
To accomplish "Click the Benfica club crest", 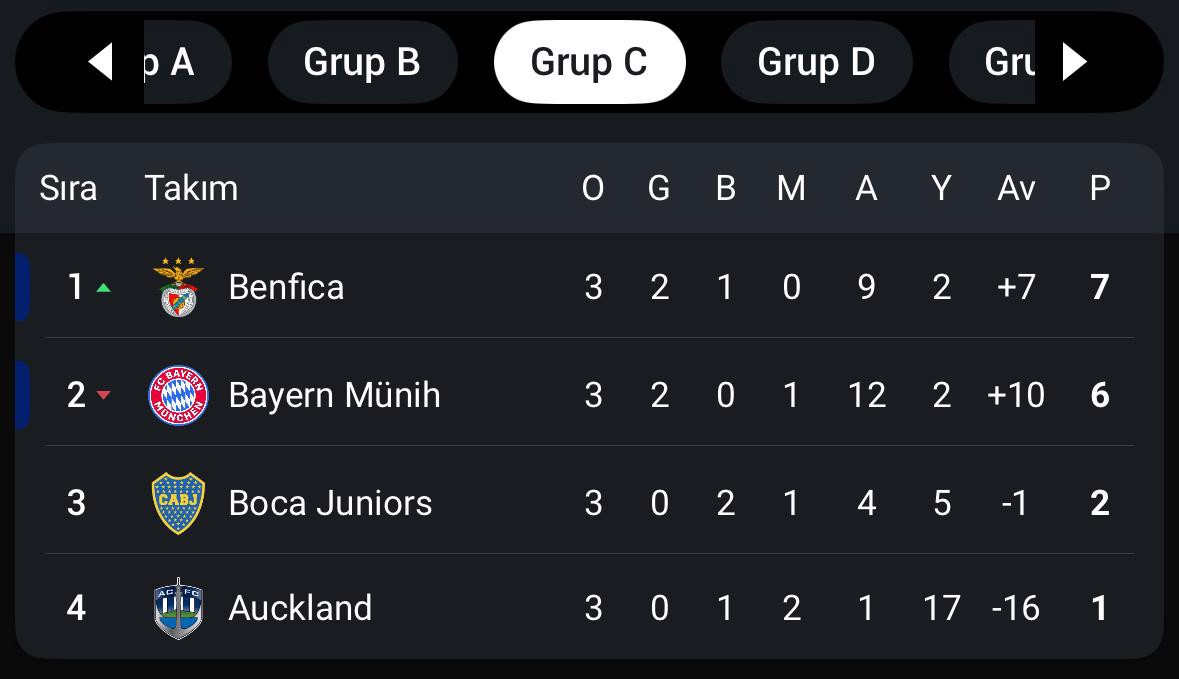I will click(178, 286).
